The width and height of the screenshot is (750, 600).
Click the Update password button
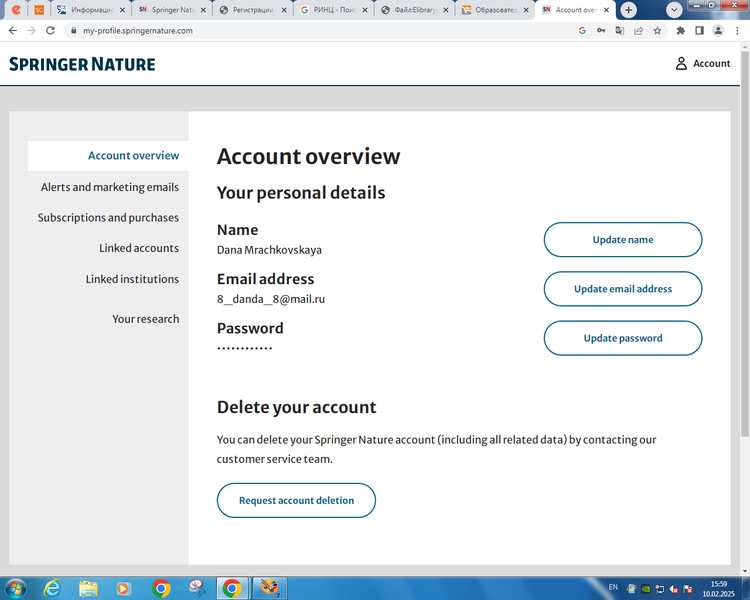622,338
